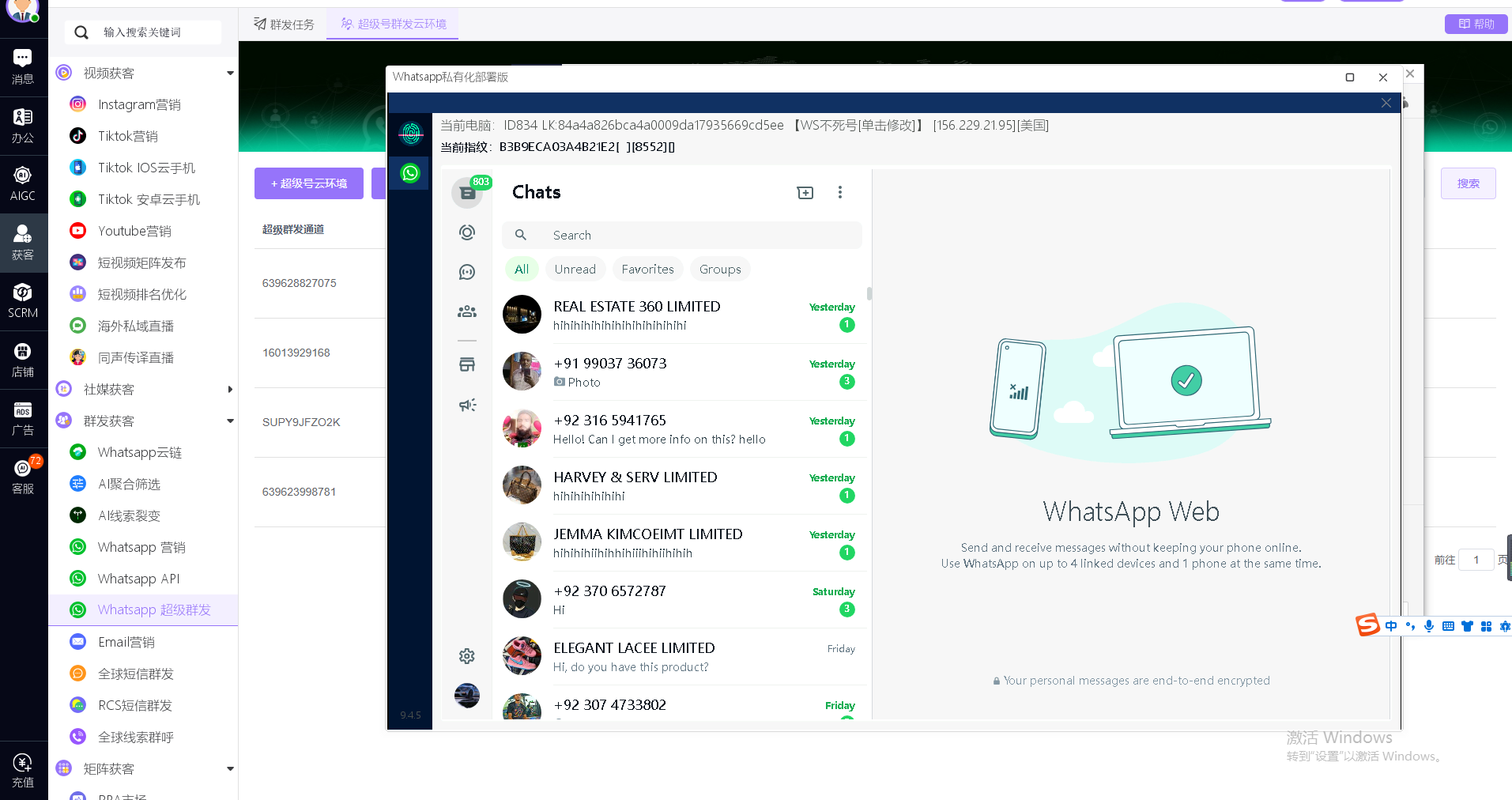Image resolution: width=1512 pixels, height=800 pixels.
Task: Expand the 社媒获客 section
Action: [x=230, y=390]
